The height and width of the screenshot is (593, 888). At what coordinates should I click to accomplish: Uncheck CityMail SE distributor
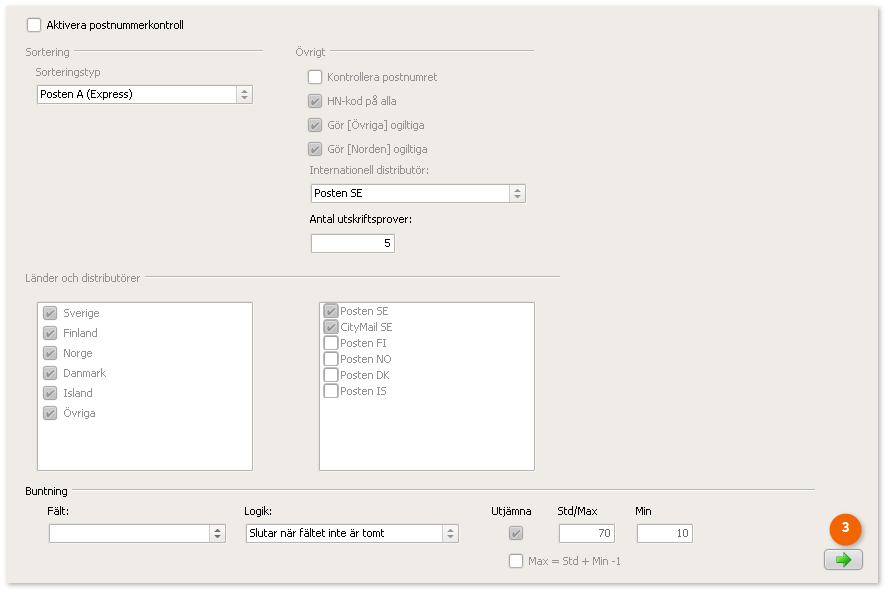(331, 327)
